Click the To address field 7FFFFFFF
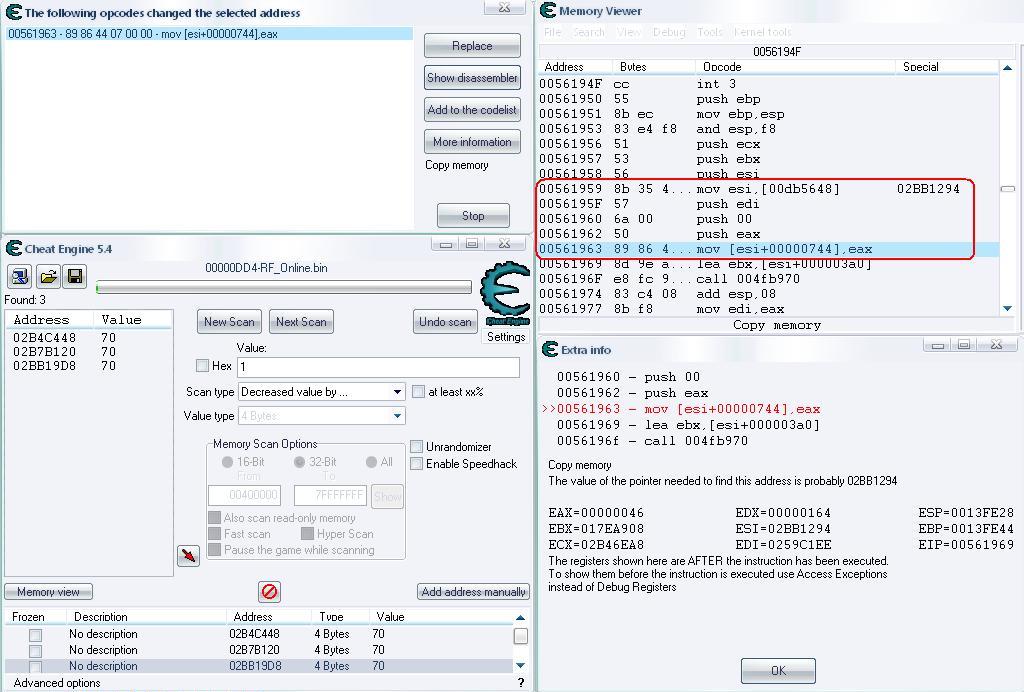1024x692 pixels. pyautogui.click(x=330, y=495)
